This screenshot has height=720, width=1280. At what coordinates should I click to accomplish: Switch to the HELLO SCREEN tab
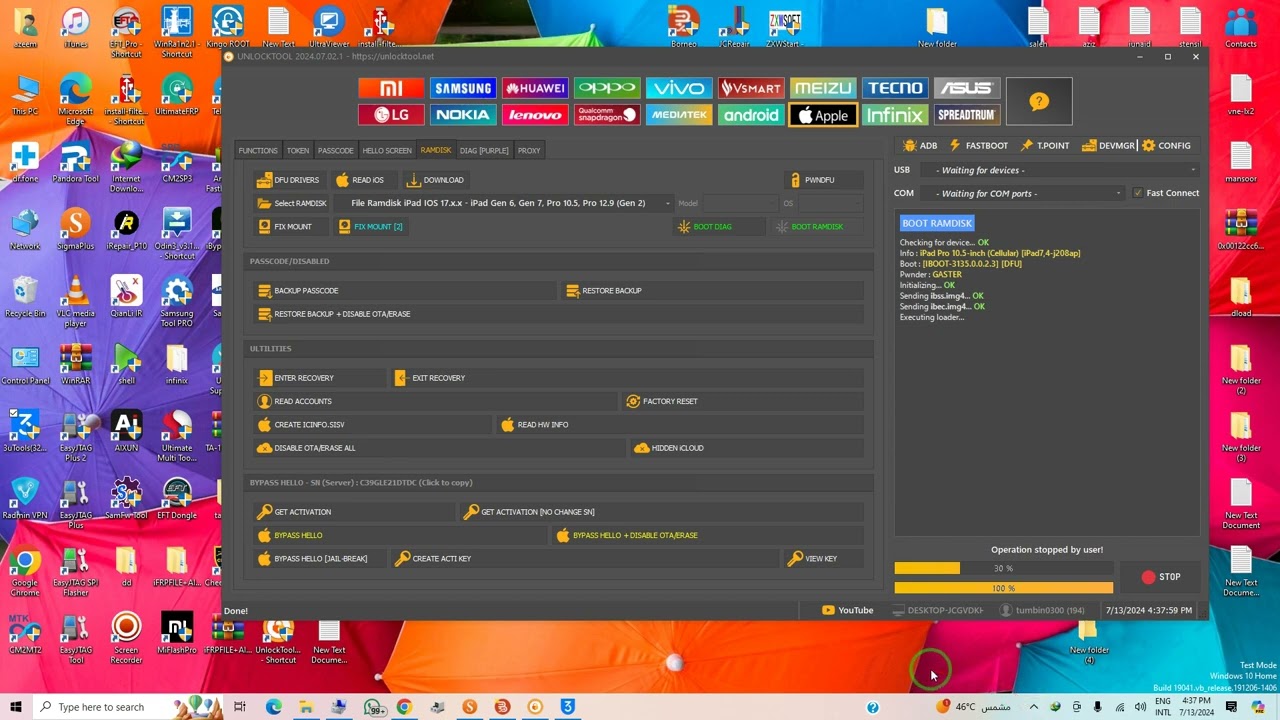tap(387, 151)
